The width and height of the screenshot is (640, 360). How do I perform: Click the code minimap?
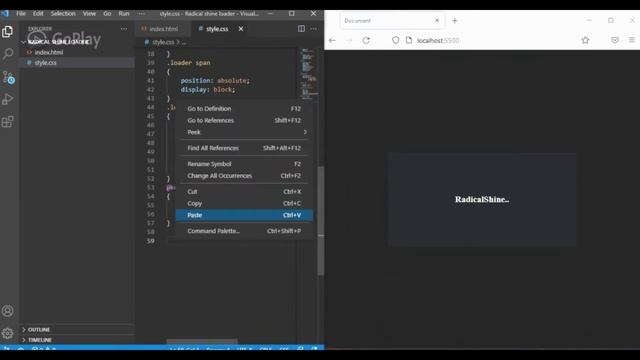click(309, 73)
